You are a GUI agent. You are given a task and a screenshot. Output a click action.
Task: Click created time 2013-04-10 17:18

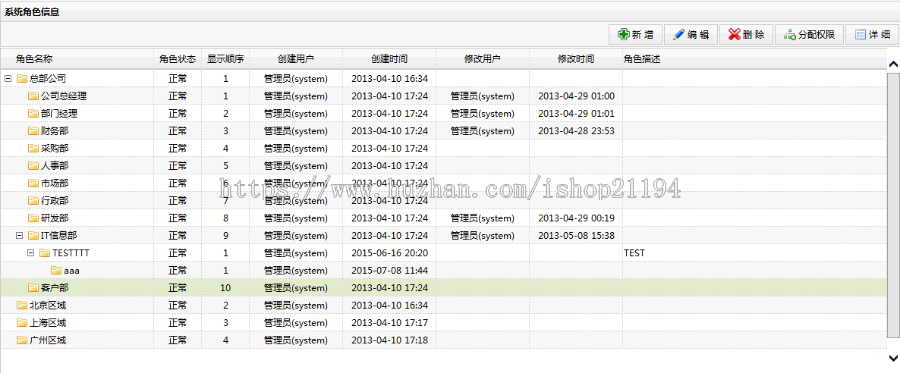coord(389,340)
